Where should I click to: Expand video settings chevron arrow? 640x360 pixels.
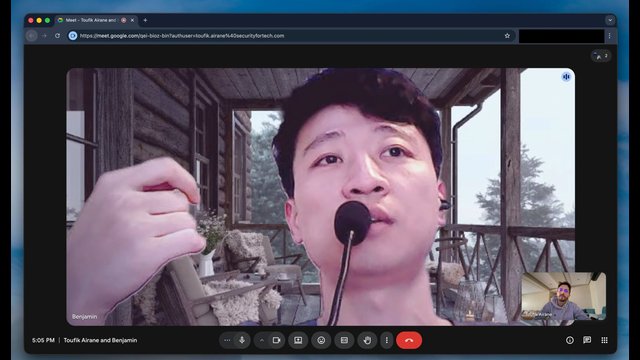pos(262,340)
